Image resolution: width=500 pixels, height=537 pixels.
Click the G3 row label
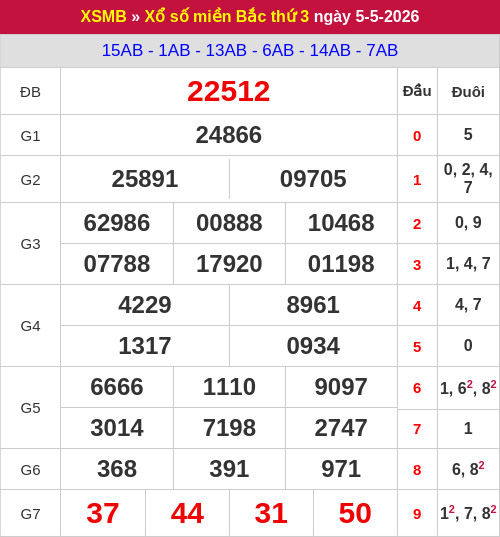(30, 244)
